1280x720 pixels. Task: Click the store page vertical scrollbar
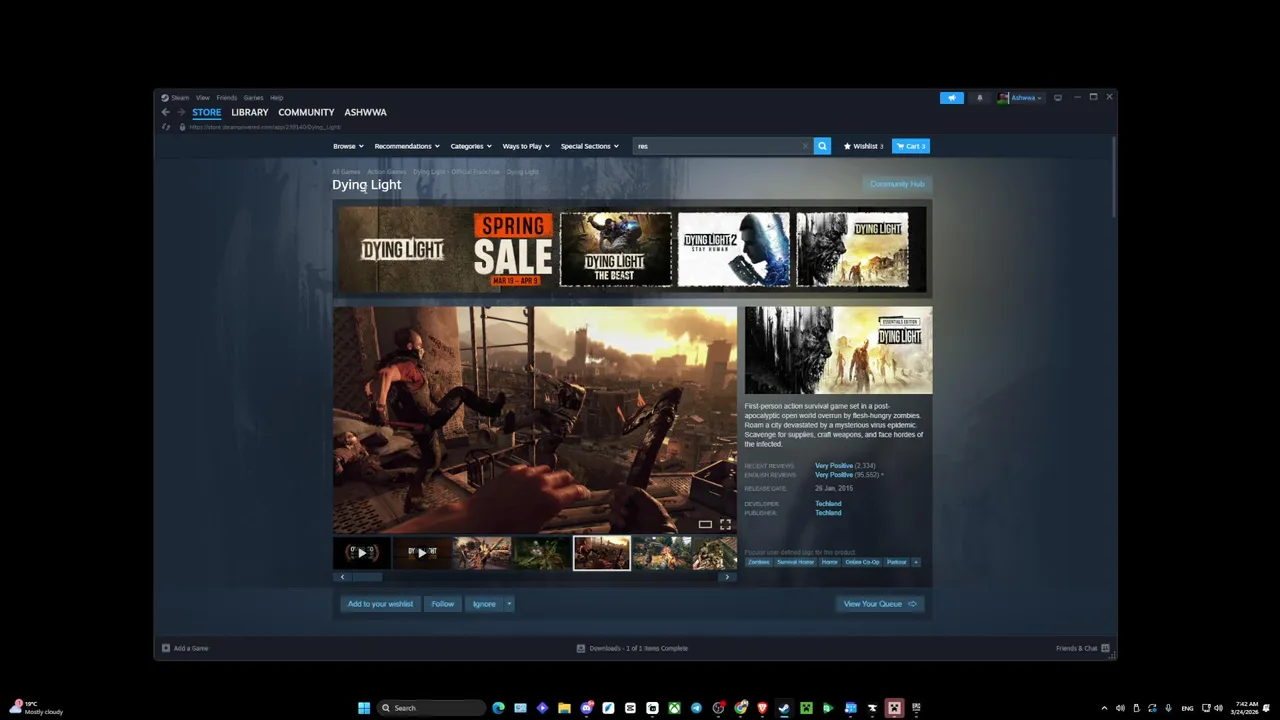[1114, 175]
